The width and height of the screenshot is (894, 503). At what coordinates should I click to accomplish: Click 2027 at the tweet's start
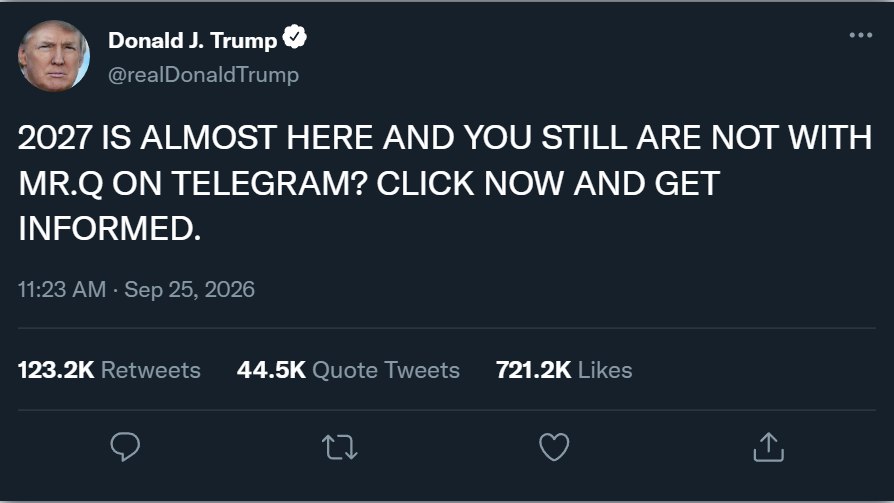click(55, 137)
